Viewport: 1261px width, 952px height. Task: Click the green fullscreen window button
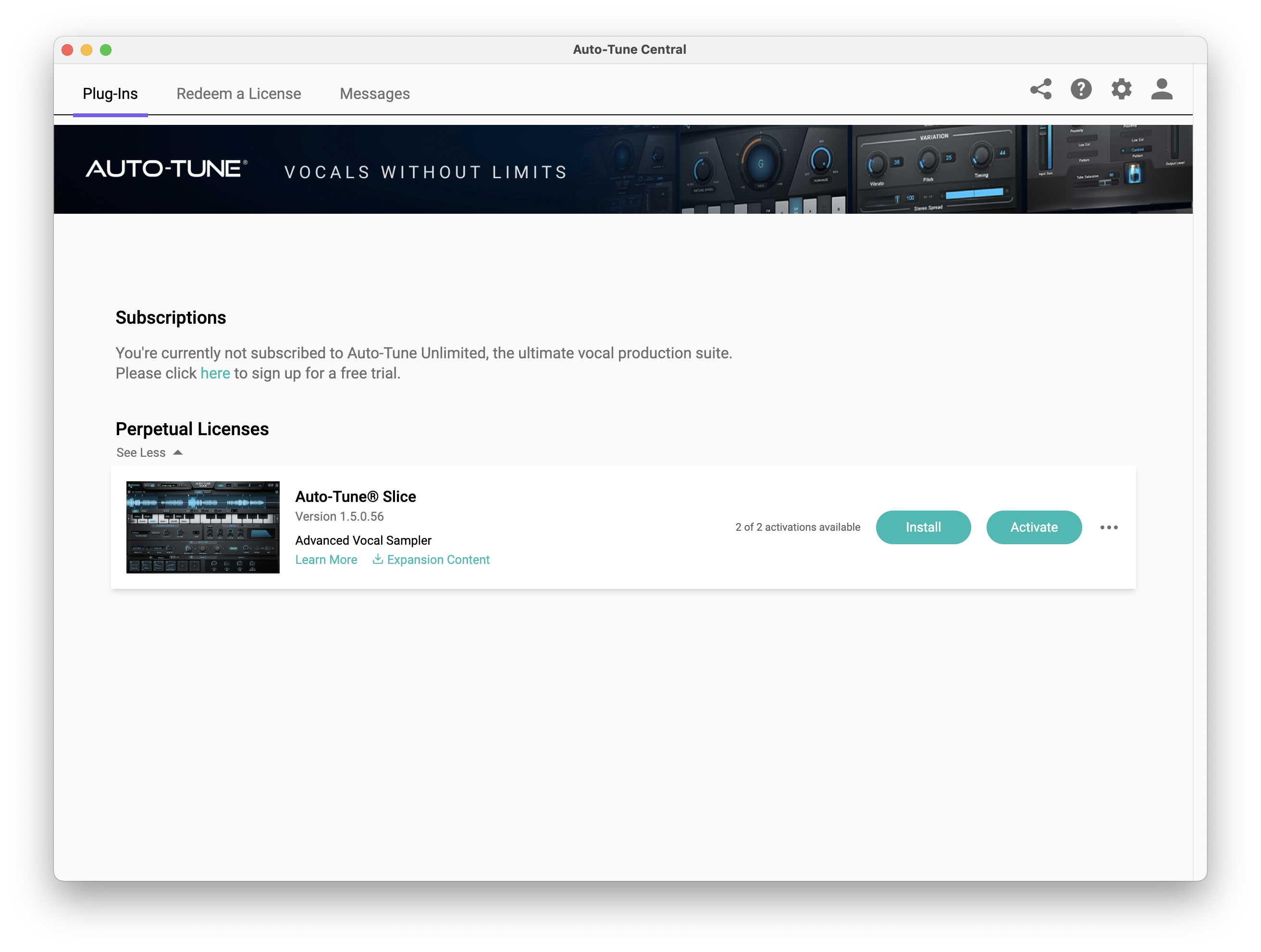tap(105, 50)
